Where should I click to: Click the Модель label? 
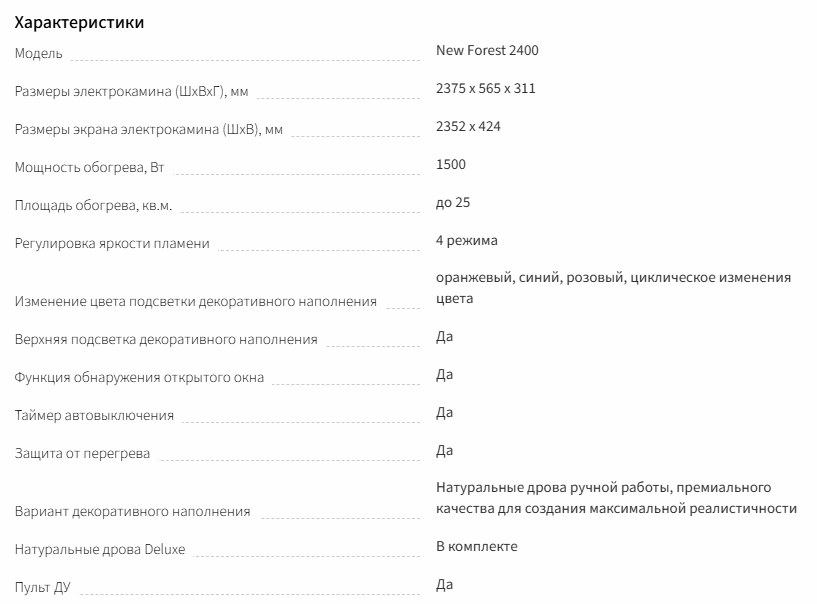click(39, 52)
